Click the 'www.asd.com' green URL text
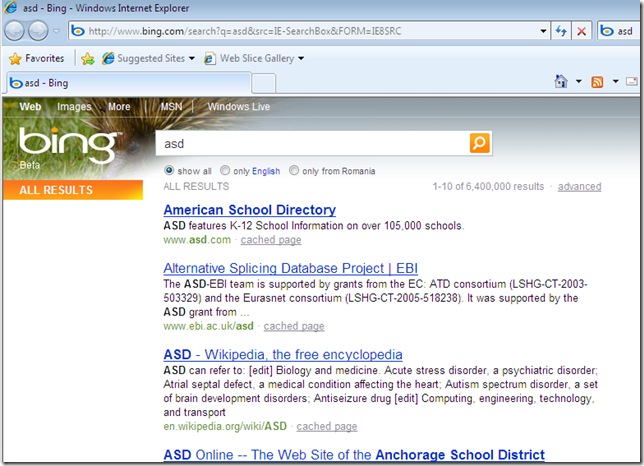Image resolution: width=644 pixels, height=466 pixels. (x=197, y=240)
